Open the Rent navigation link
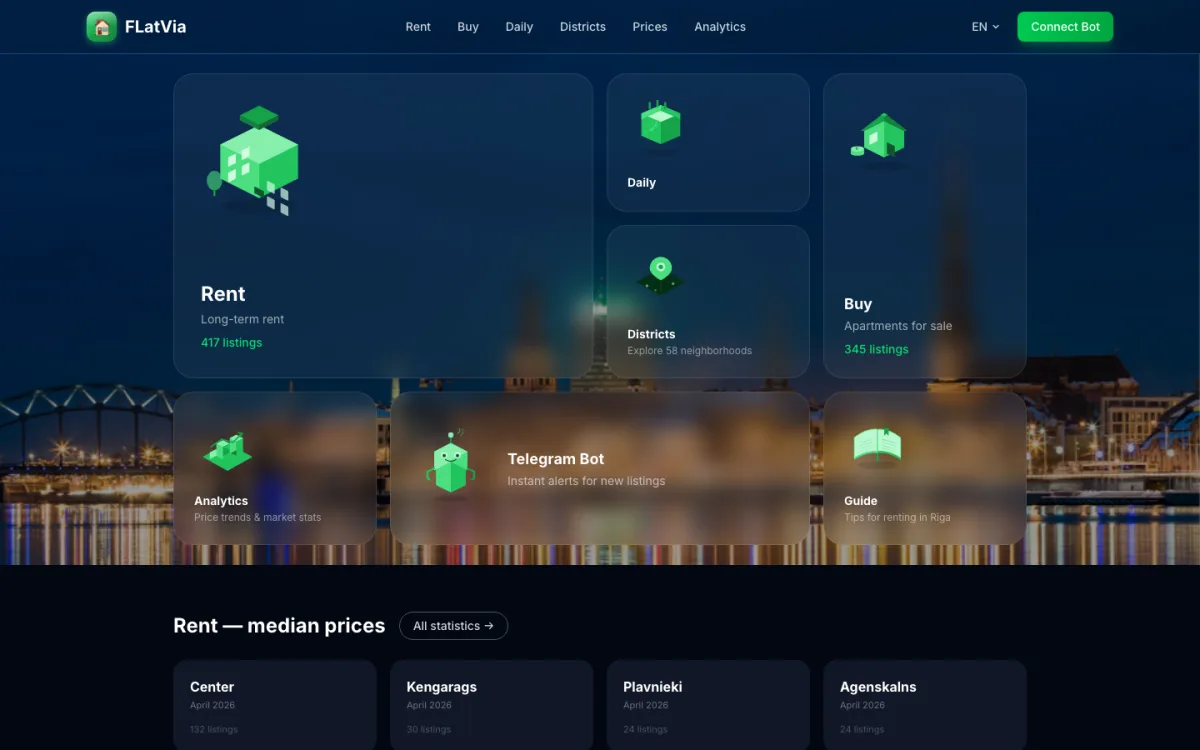 coord(418,27)
